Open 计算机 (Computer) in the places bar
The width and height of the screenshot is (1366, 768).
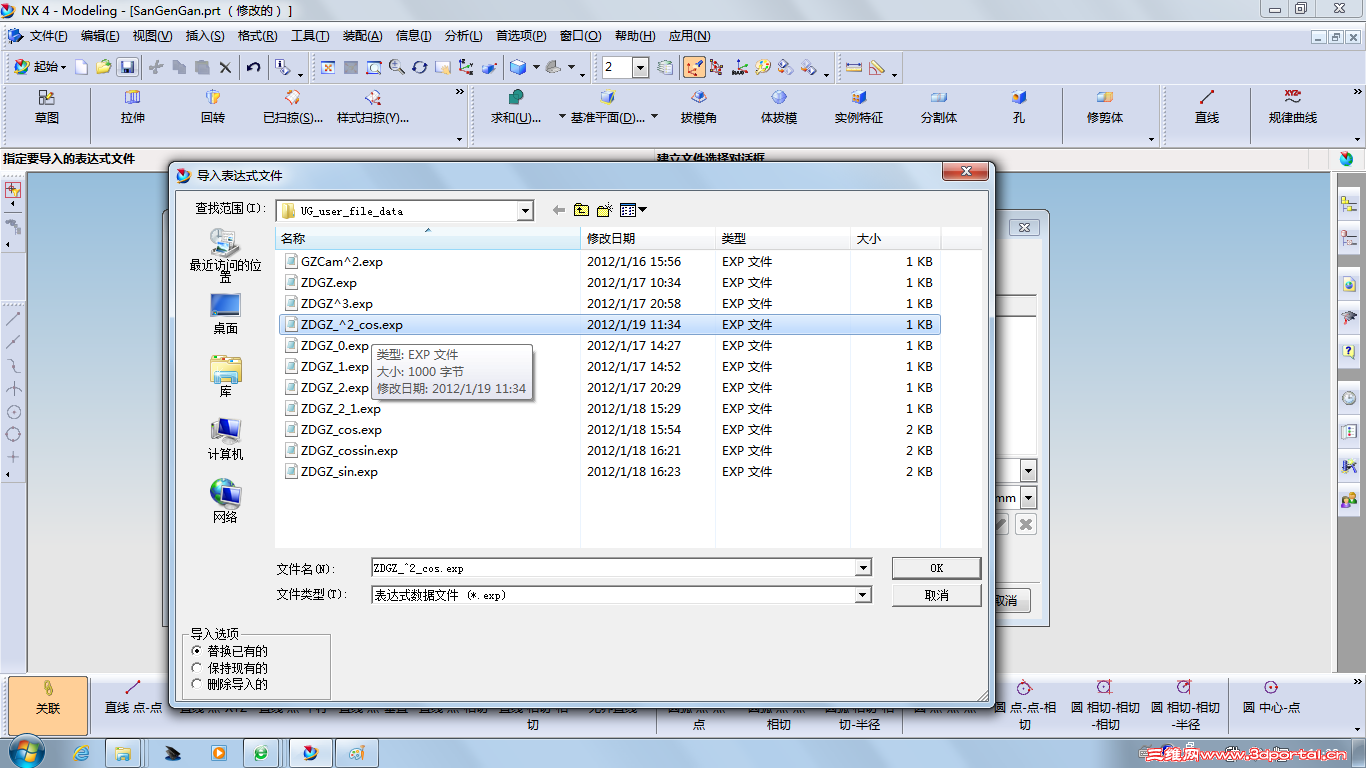(225, 439)
